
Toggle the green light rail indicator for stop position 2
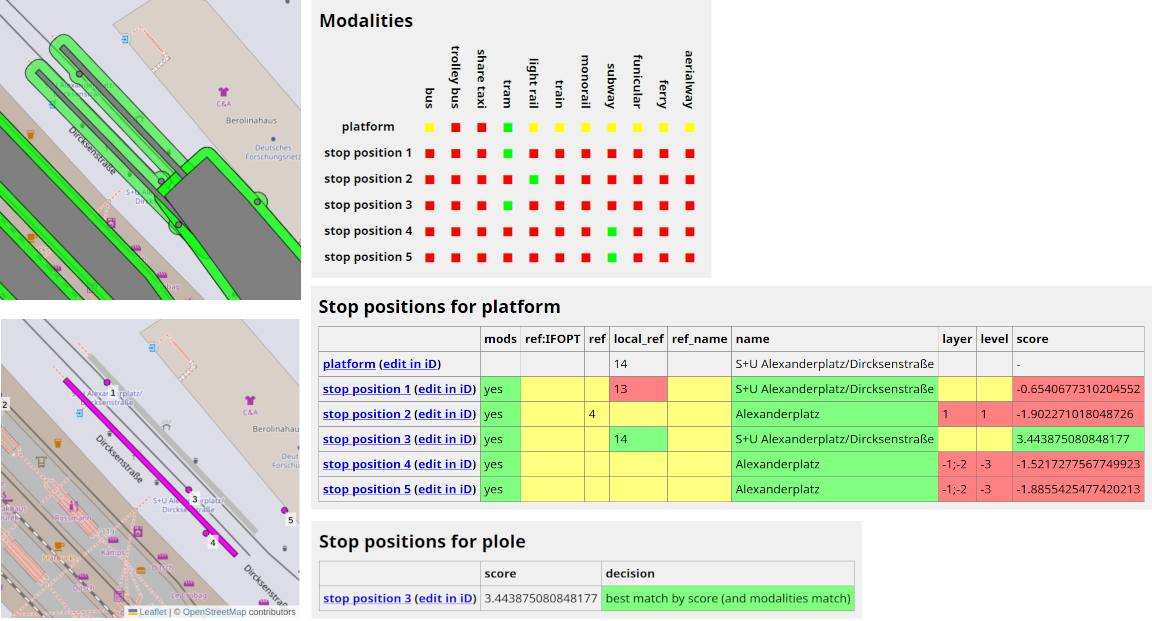click(534, 179)
